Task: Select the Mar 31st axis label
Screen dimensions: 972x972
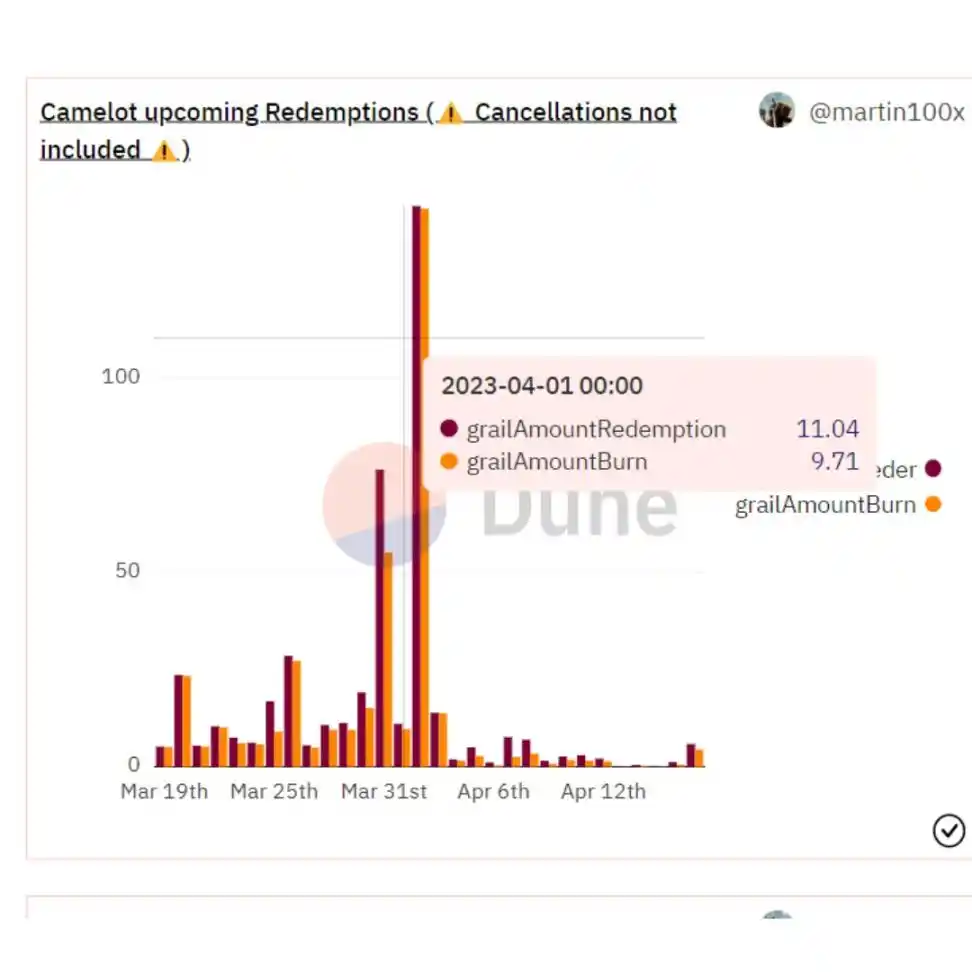Action: coord(384,792)
